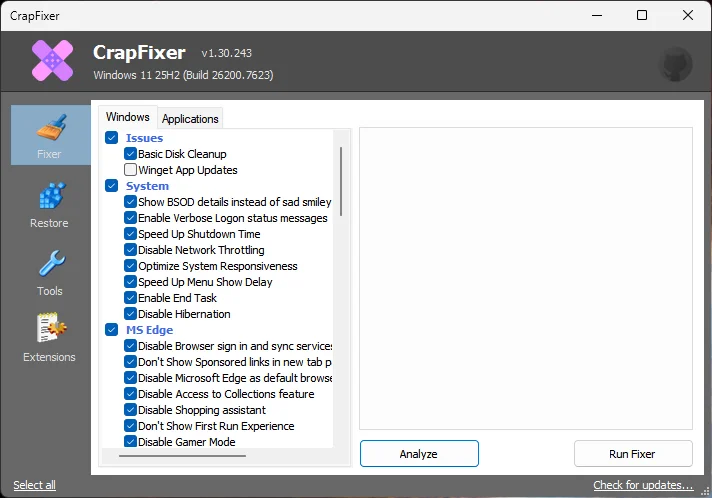Click the horizontal scrollbar in the list

point(182,456)
